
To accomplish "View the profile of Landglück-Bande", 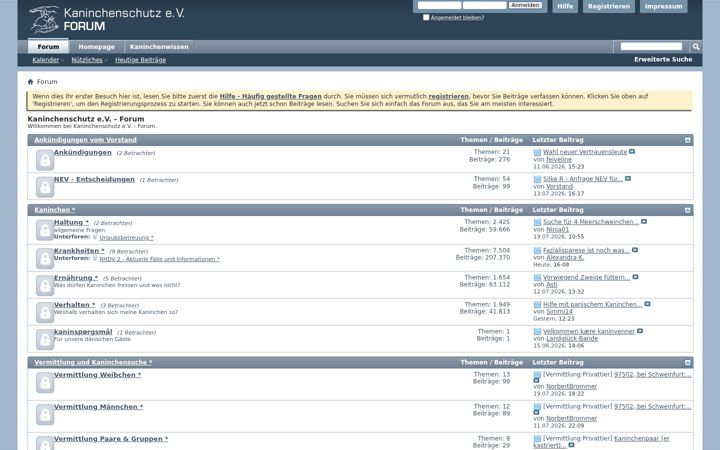I will (x=572, y=338).
